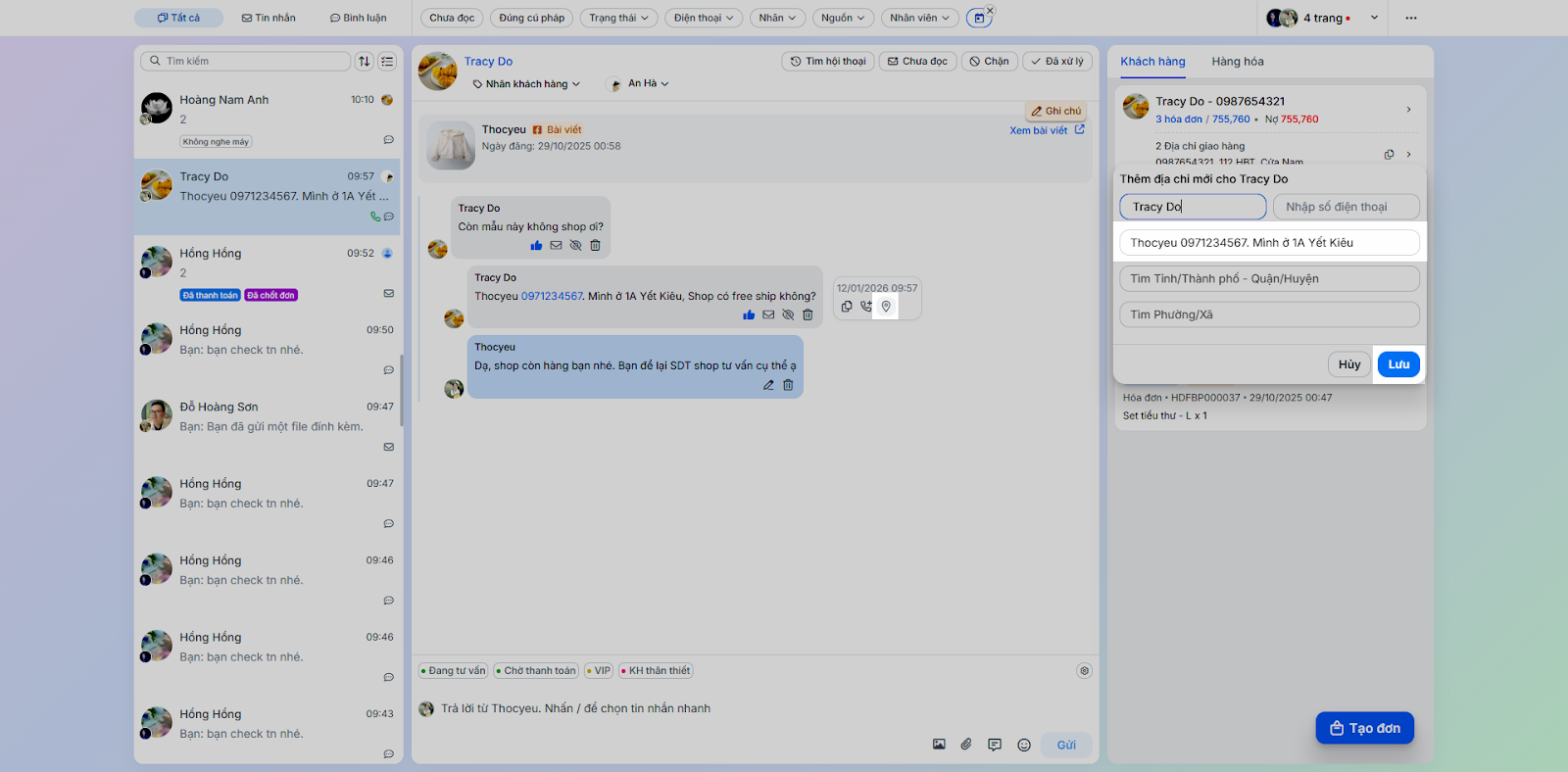The width and height of the screenshot is (1568, 772).
Task: Toggle the 'VIP' quick tag
Action: point(599,671)
